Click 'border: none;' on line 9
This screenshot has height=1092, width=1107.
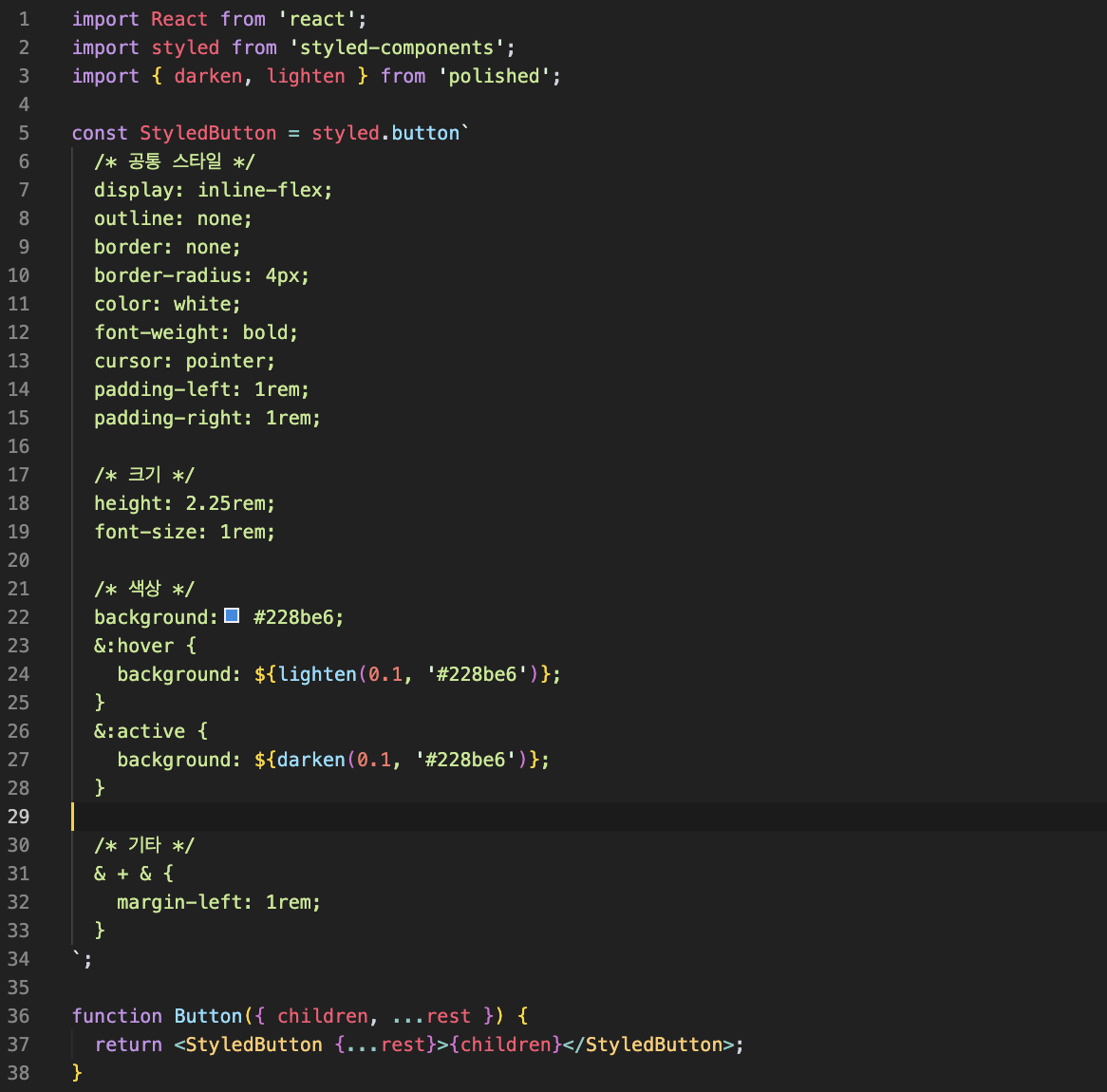167,247
